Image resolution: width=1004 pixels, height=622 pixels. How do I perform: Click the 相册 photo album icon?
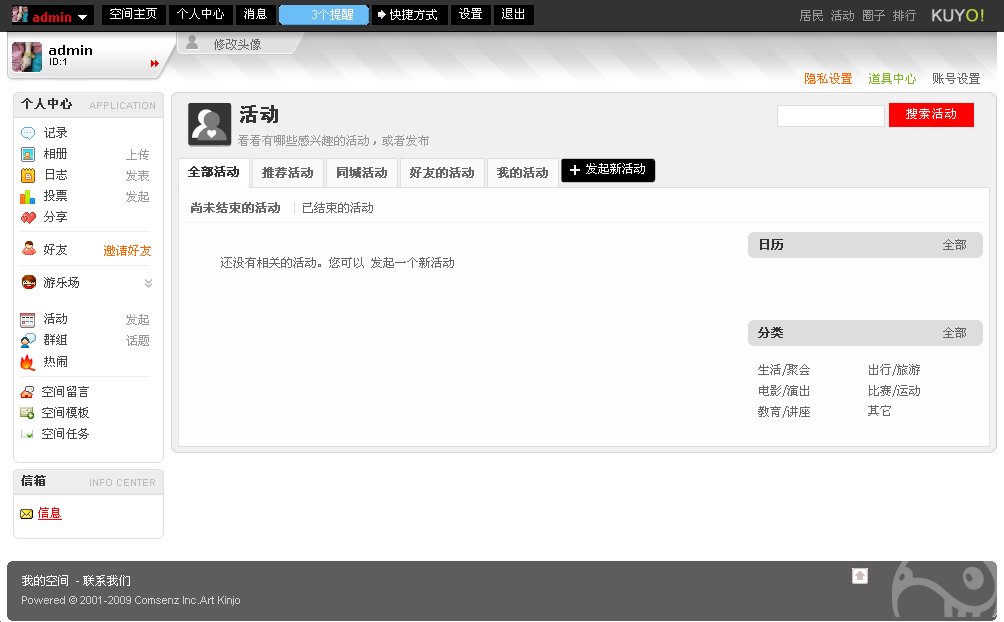tap(28, 154)
